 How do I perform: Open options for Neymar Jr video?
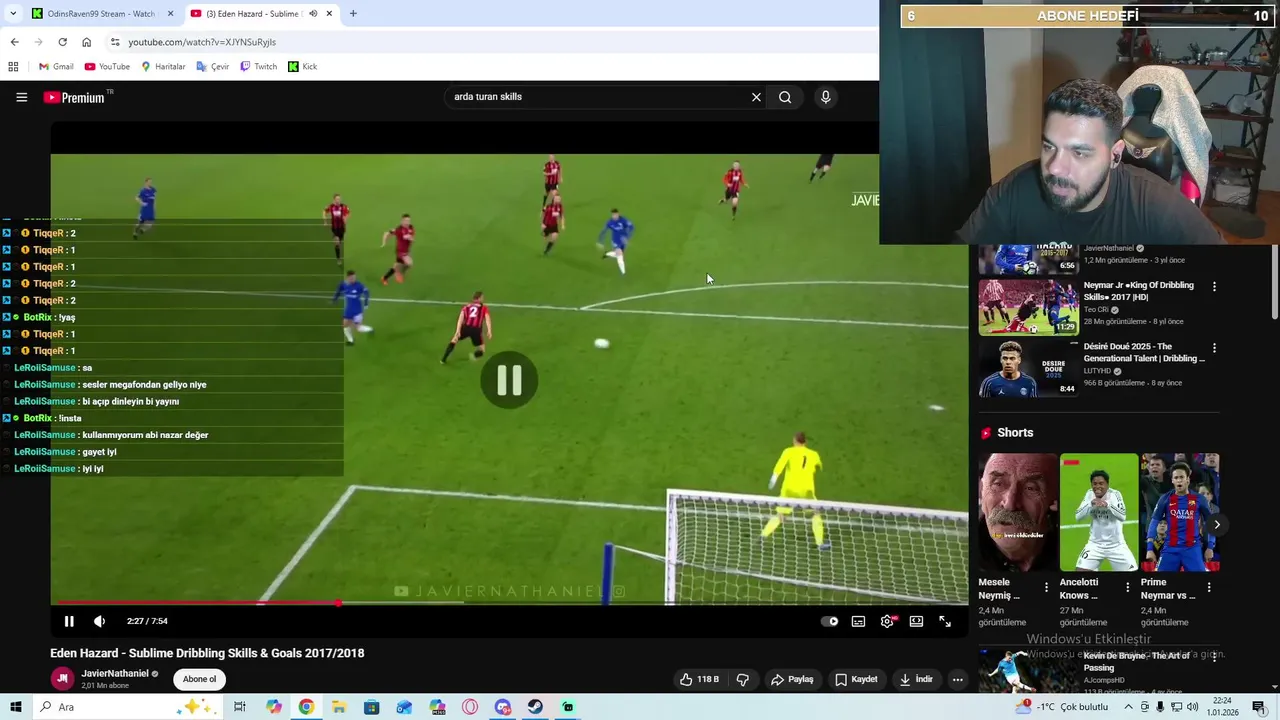click(1214, 286)
